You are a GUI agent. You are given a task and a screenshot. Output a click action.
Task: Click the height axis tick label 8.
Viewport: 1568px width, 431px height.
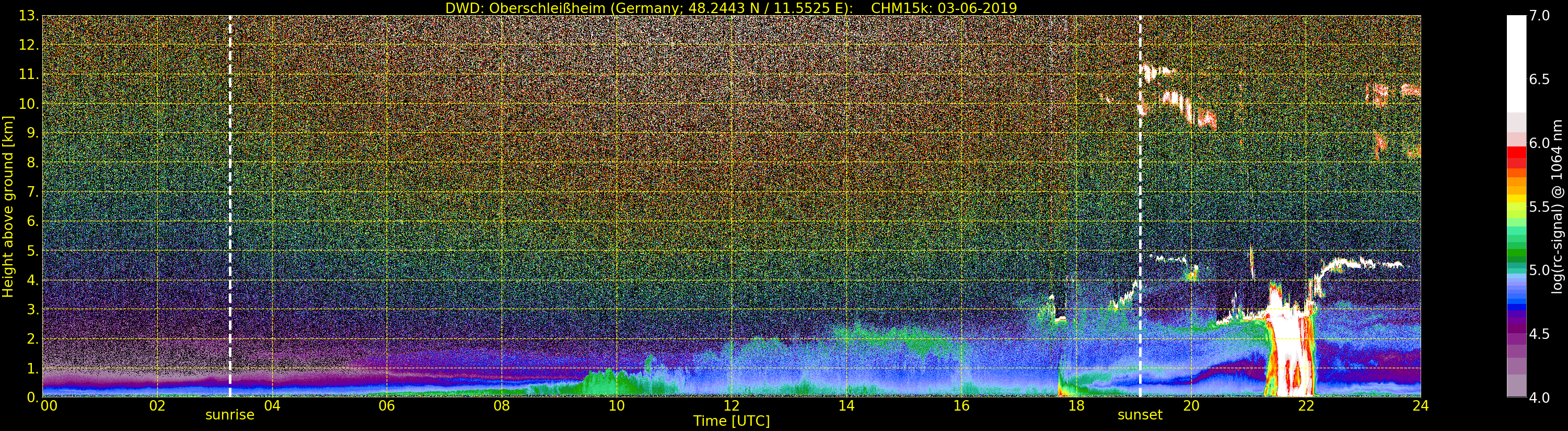coord(33,163)
